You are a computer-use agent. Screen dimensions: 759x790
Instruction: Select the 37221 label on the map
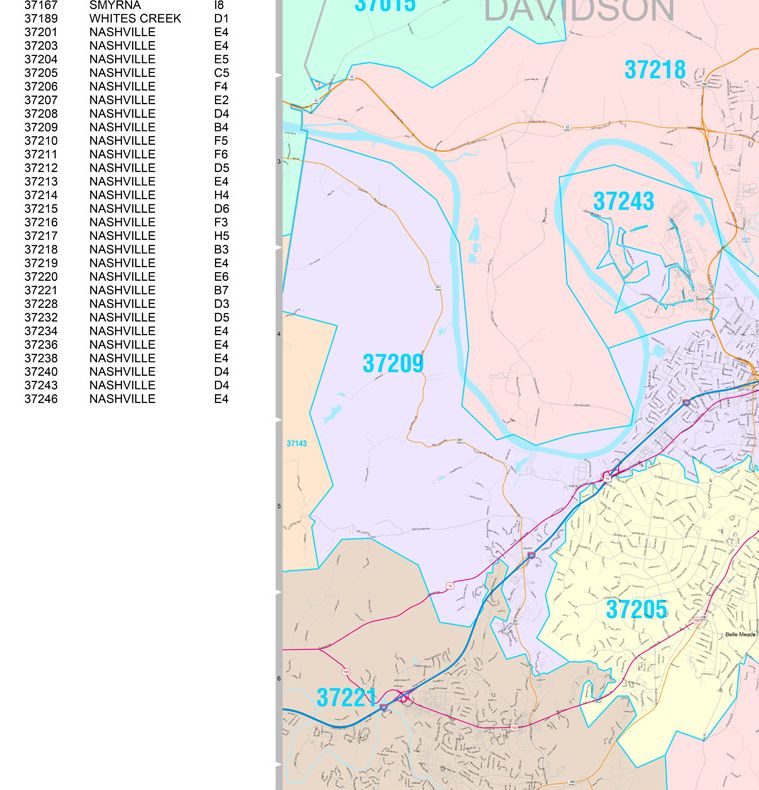coord(346,698)
